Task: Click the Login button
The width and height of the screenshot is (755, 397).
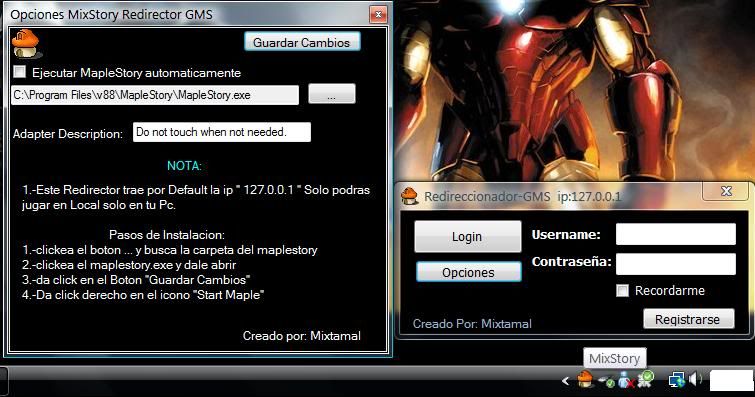Action: 468,237
